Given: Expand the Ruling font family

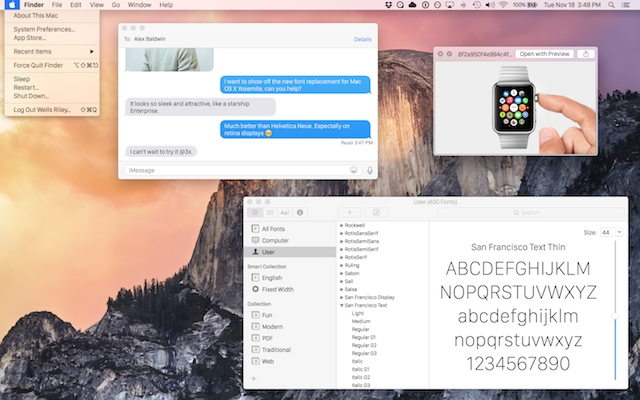Looking at the screenshot, I should (342, 265).
